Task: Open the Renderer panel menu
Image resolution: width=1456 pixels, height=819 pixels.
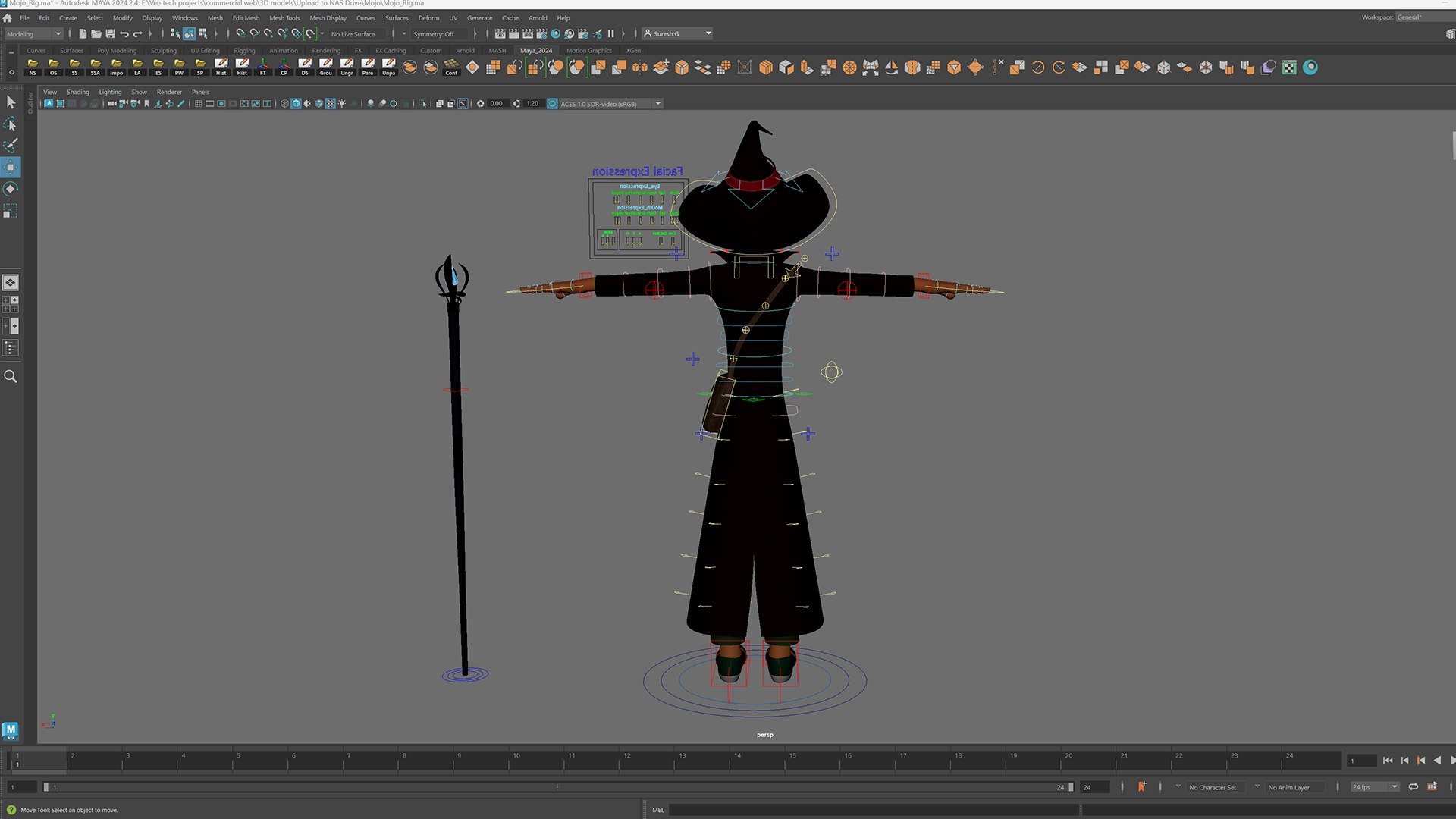Action: pos(169,92)
